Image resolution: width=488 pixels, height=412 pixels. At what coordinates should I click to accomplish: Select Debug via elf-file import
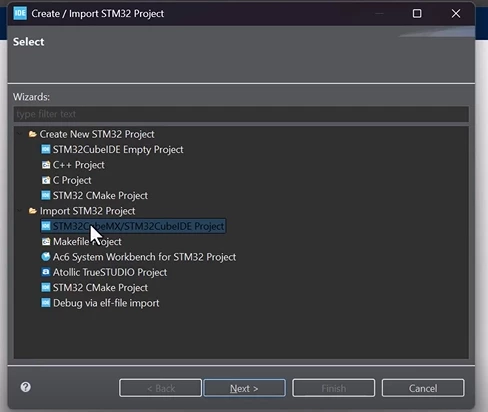tap(106, 303)
